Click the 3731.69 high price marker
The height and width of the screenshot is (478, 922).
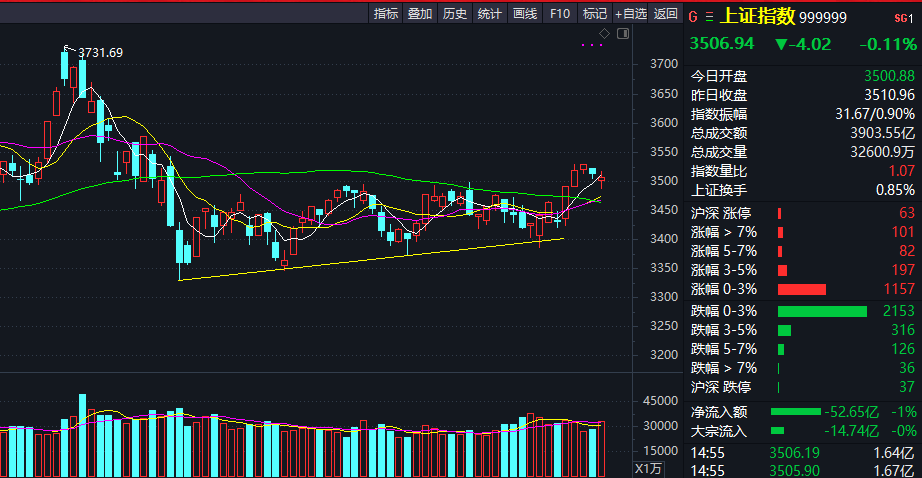(100, 52)
